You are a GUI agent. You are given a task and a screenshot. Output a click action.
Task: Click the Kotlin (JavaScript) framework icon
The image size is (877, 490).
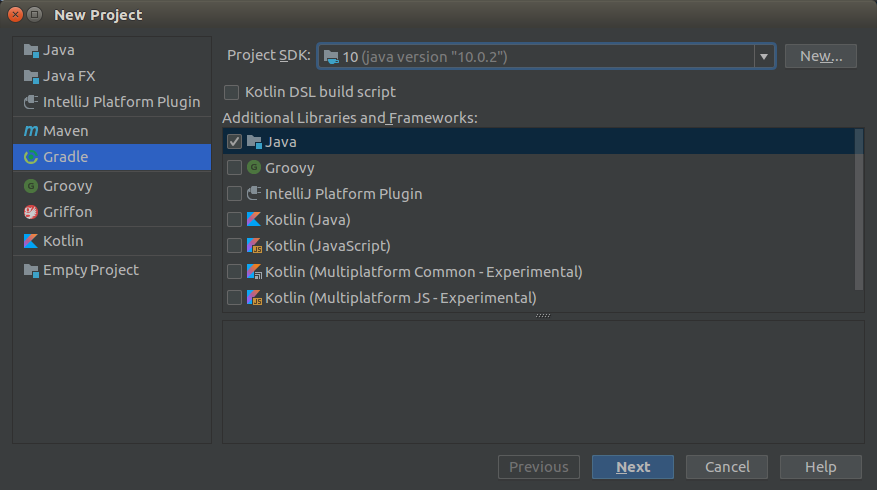(254, 246)
